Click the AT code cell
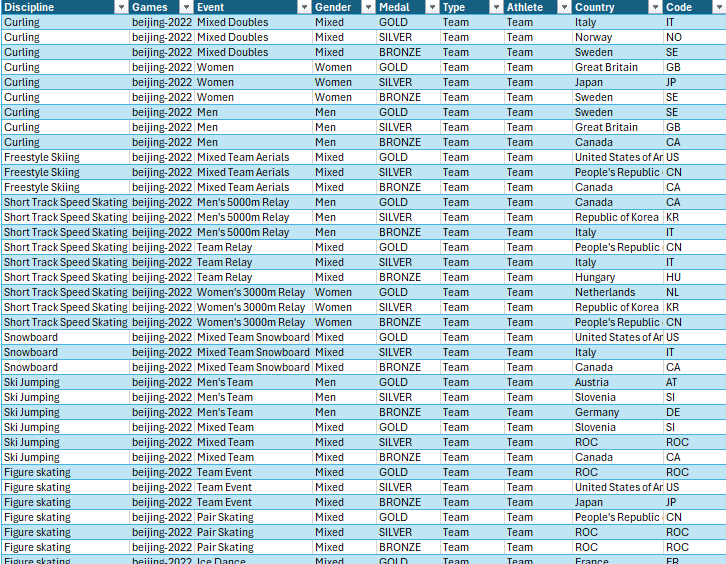The width and height of the screenshot is (726, 564). [x=695, y=382]
